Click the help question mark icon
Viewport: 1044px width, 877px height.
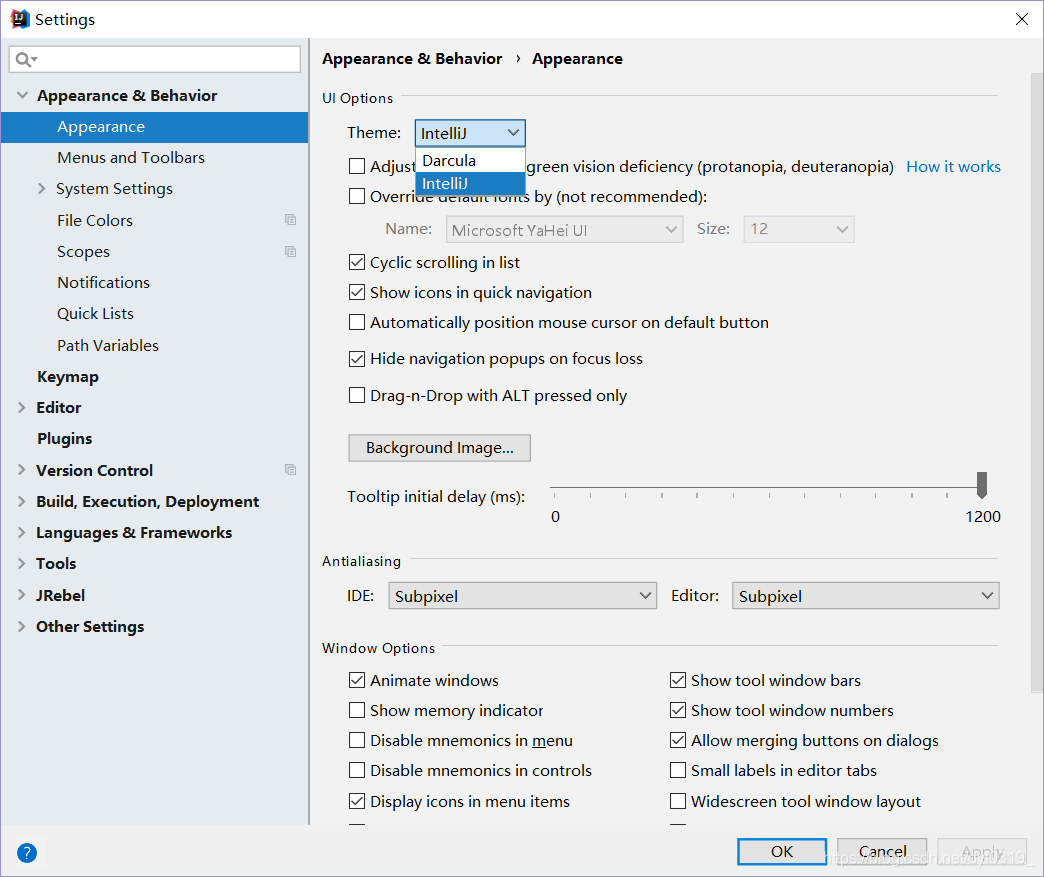pyautogui.click(x=27, y=852)
